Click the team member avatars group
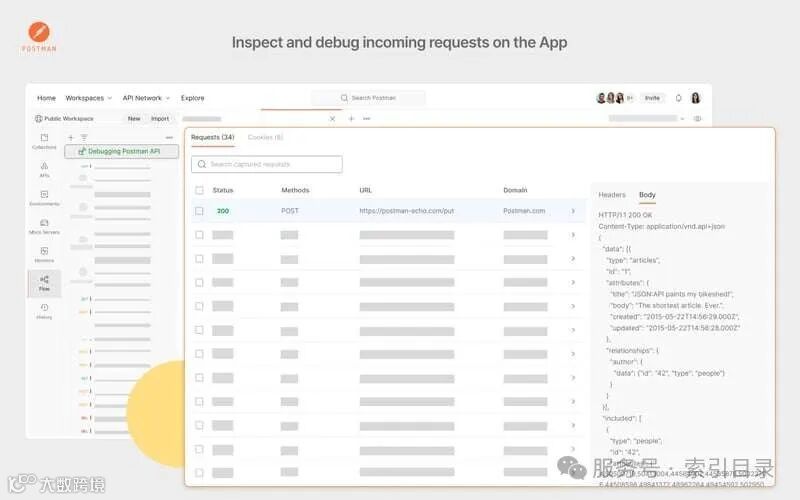Screen dimensions: 800x500 click(614, 98)
